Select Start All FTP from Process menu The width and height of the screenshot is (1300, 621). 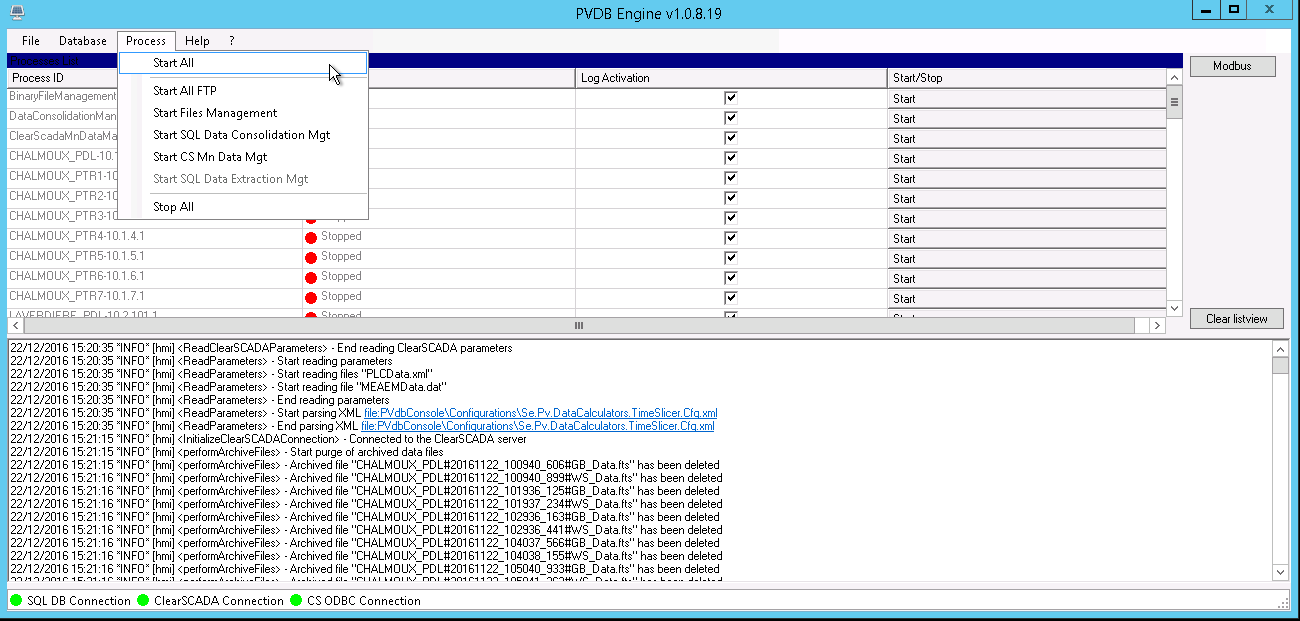[x=185, y=91]
